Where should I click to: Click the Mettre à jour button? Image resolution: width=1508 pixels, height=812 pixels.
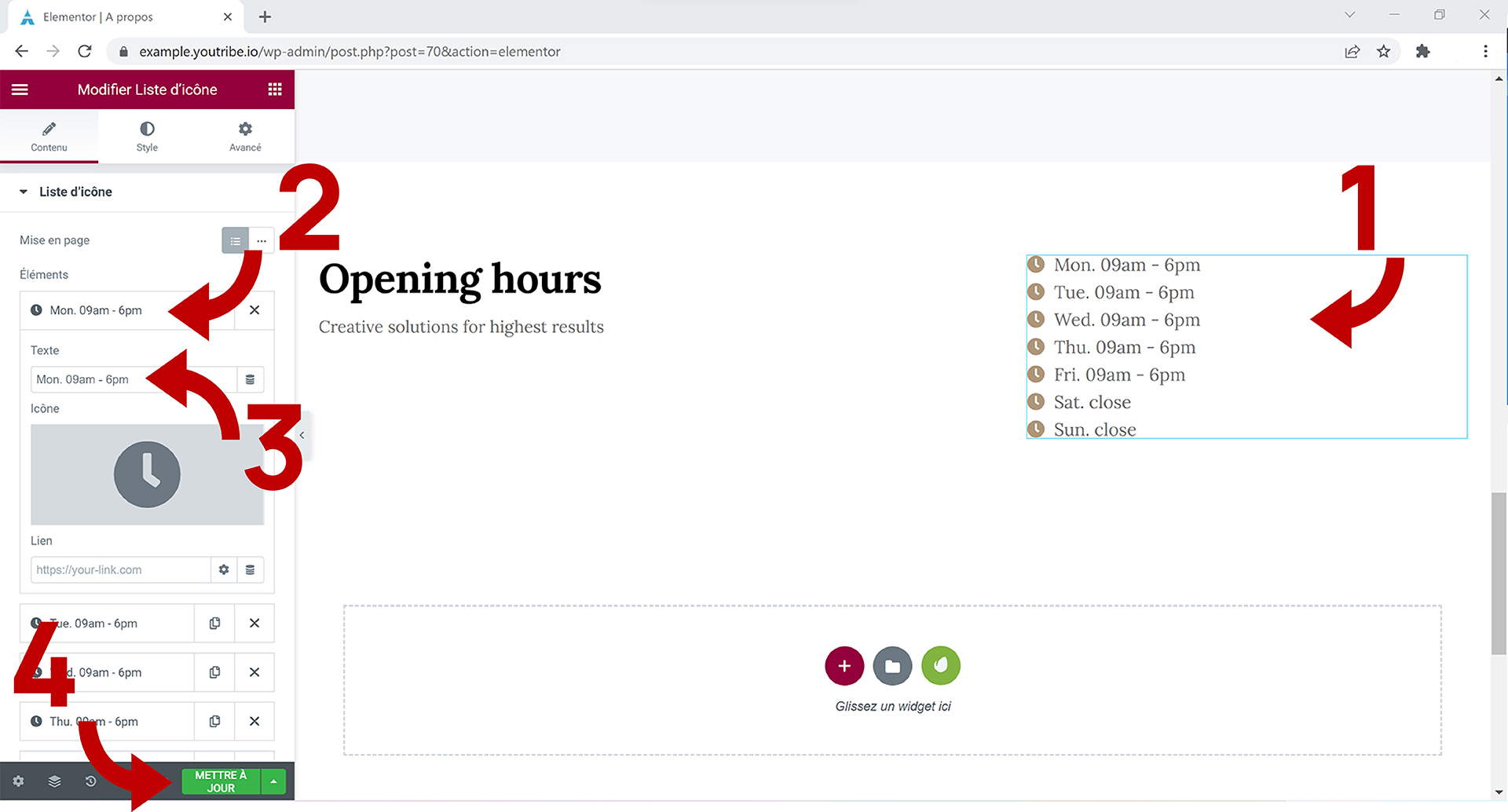pyautogui.click(x=221, y=781)
